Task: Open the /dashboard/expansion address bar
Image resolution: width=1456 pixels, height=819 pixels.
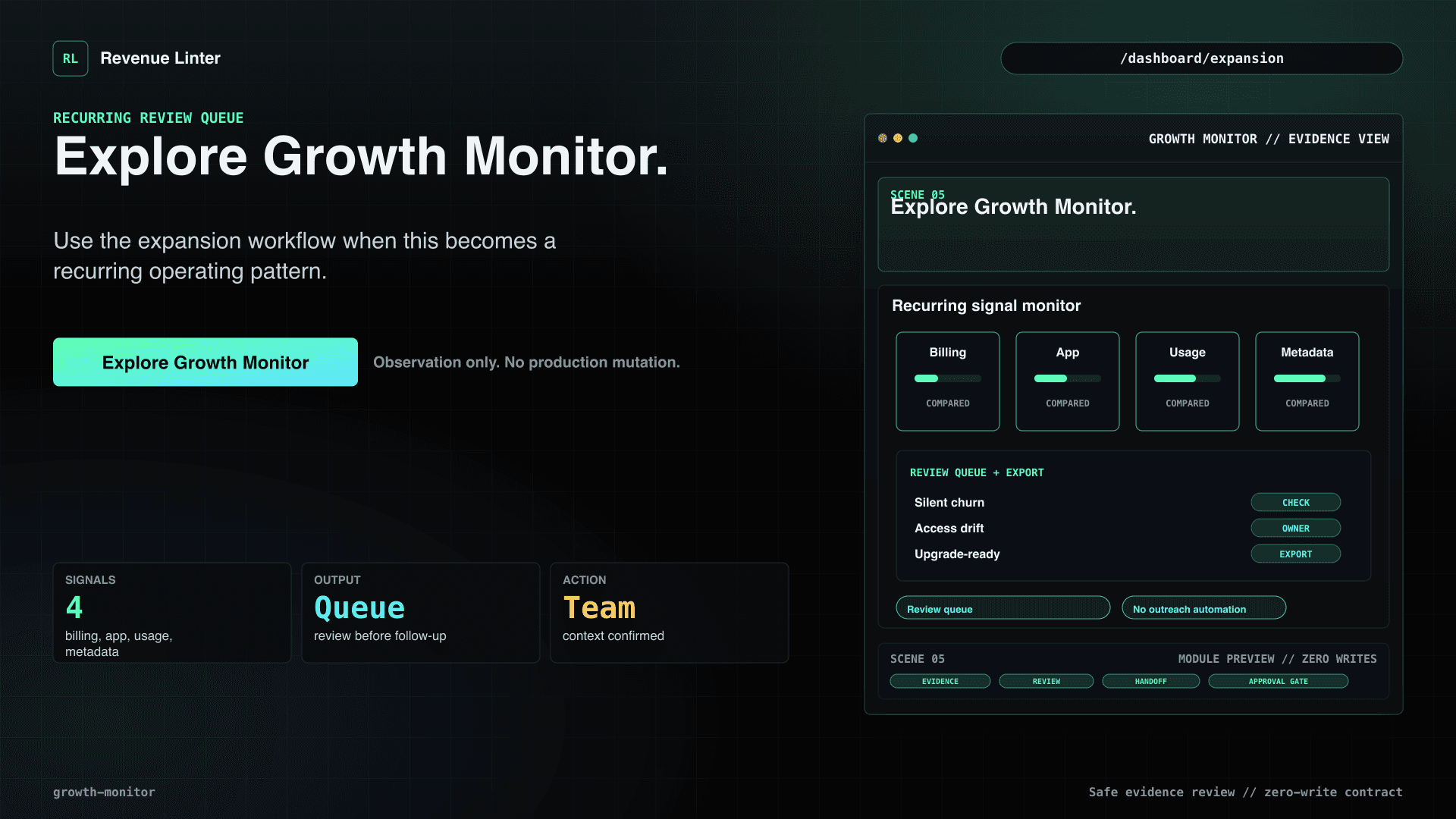Action: 1201,58
